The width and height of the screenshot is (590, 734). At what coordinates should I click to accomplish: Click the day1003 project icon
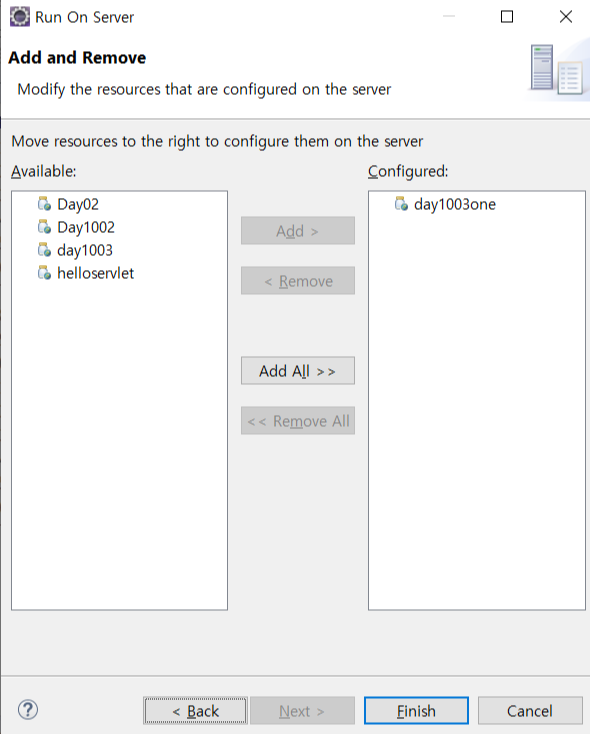44,250
